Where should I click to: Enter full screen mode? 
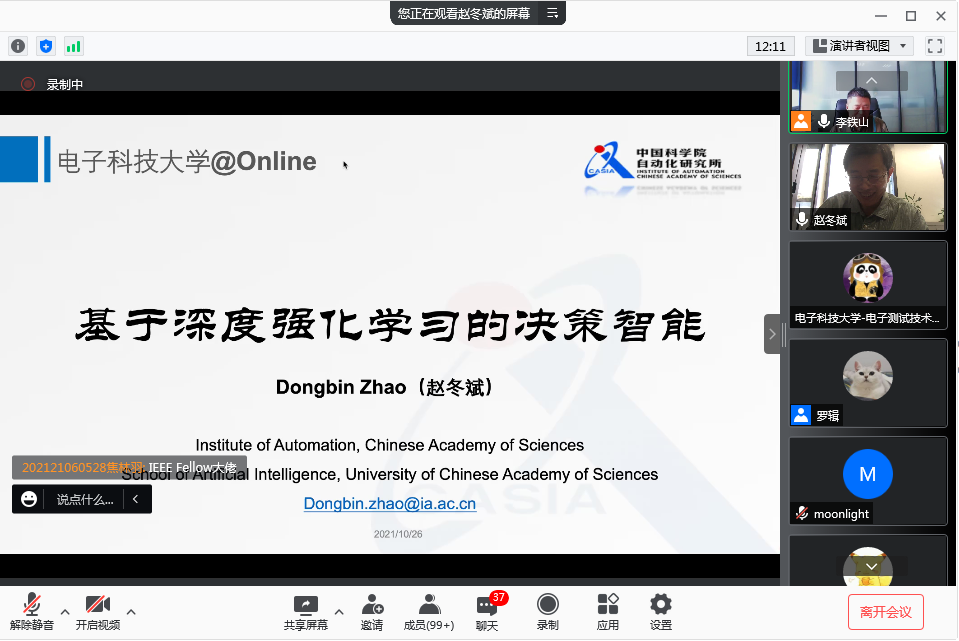935,46
